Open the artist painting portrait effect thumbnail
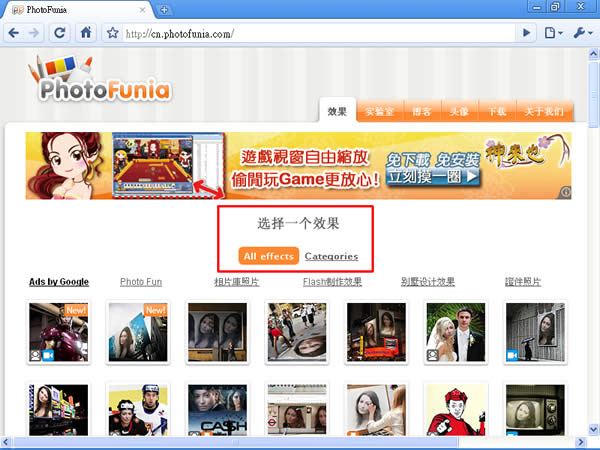Screen dimensions: 600x450 pos(376,409)
